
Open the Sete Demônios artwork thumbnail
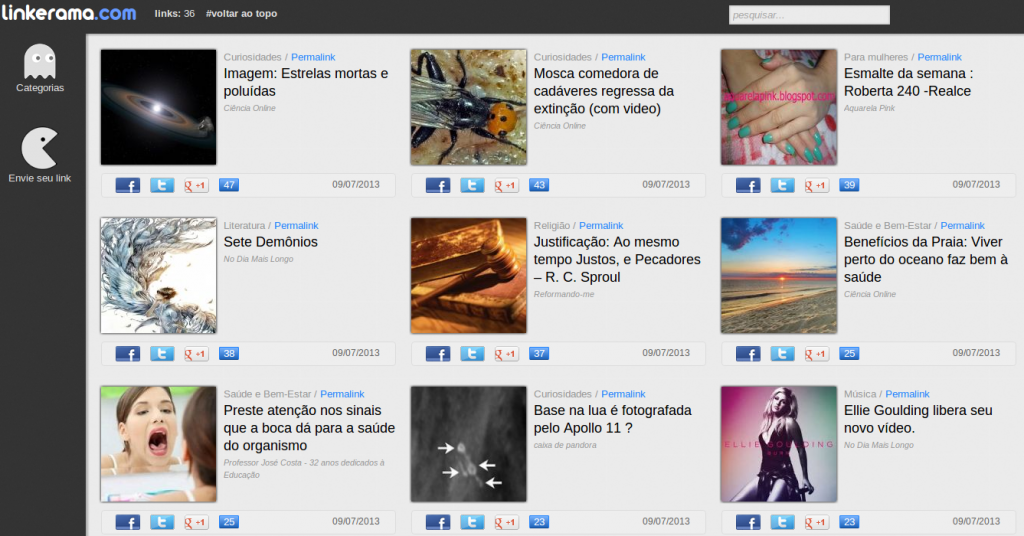159,276
